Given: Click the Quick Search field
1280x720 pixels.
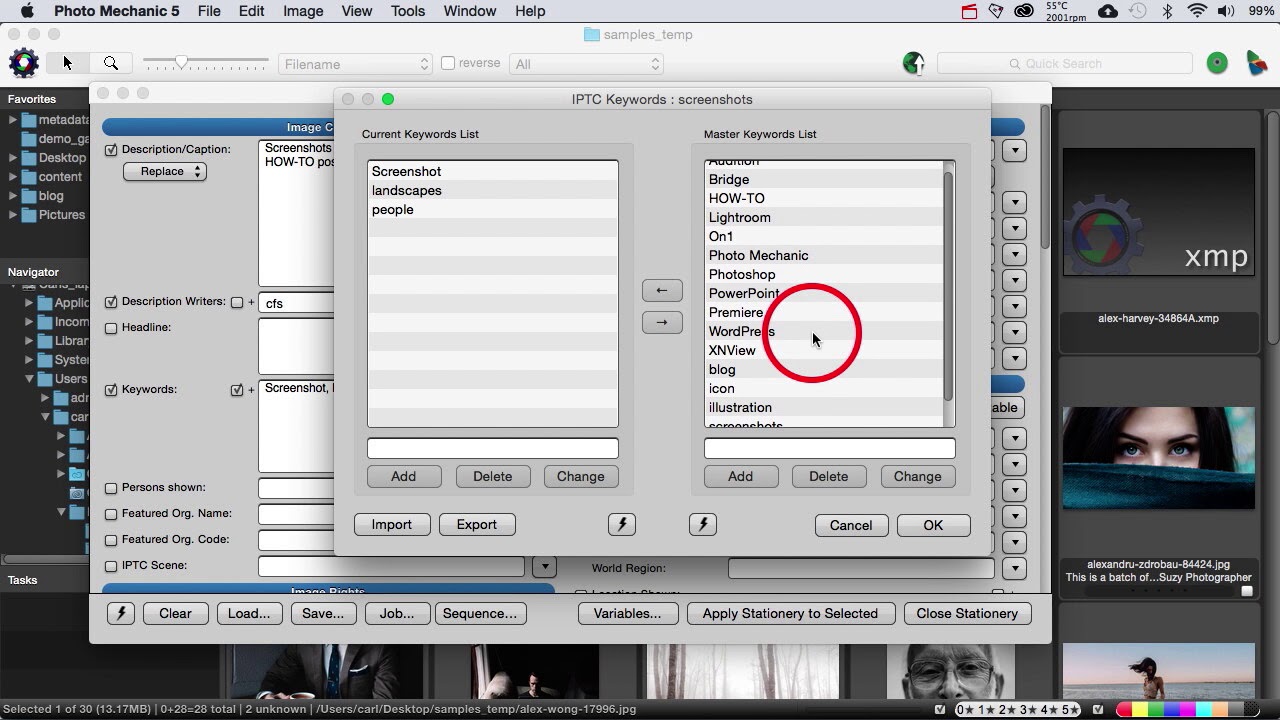Looking at the screenshot, I should click(x=1065, y=63).
